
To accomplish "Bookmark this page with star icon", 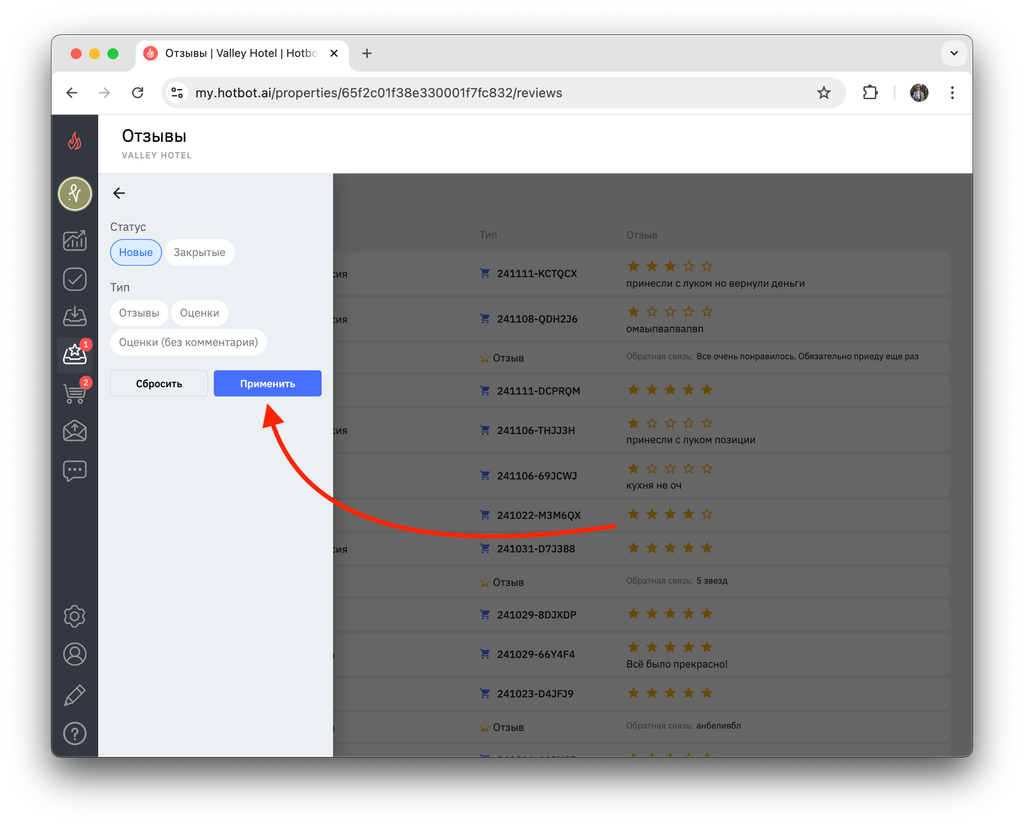I will tap(824, 93).
